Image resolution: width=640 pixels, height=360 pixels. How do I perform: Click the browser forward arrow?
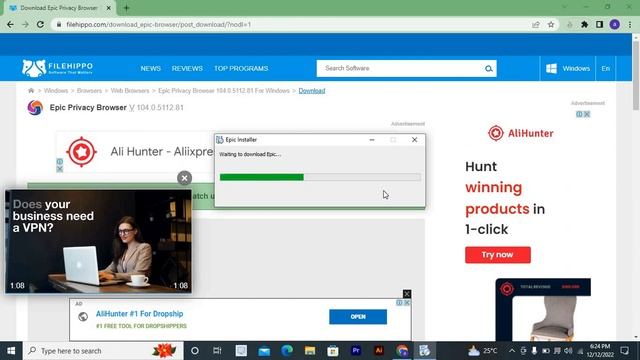pyautogui.click(x=25, y=24)
